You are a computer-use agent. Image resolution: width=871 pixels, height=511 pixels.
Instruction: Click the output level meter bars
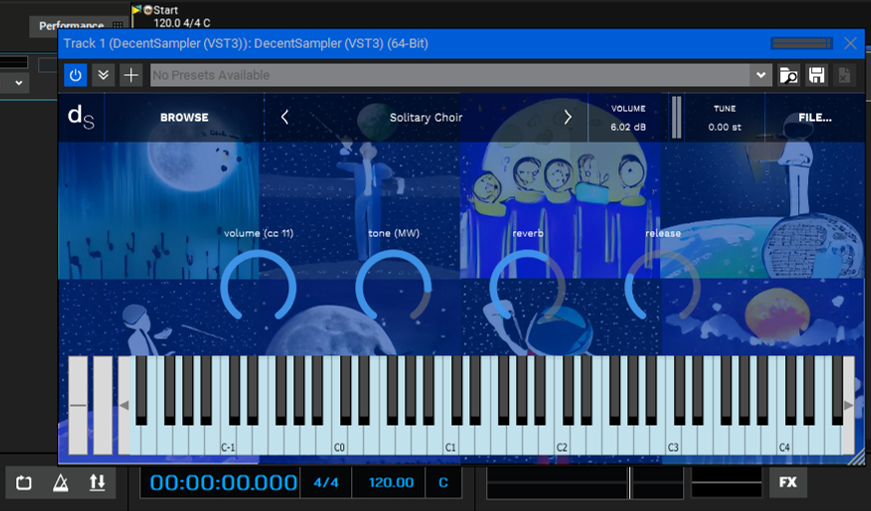(x=677, y=117)
